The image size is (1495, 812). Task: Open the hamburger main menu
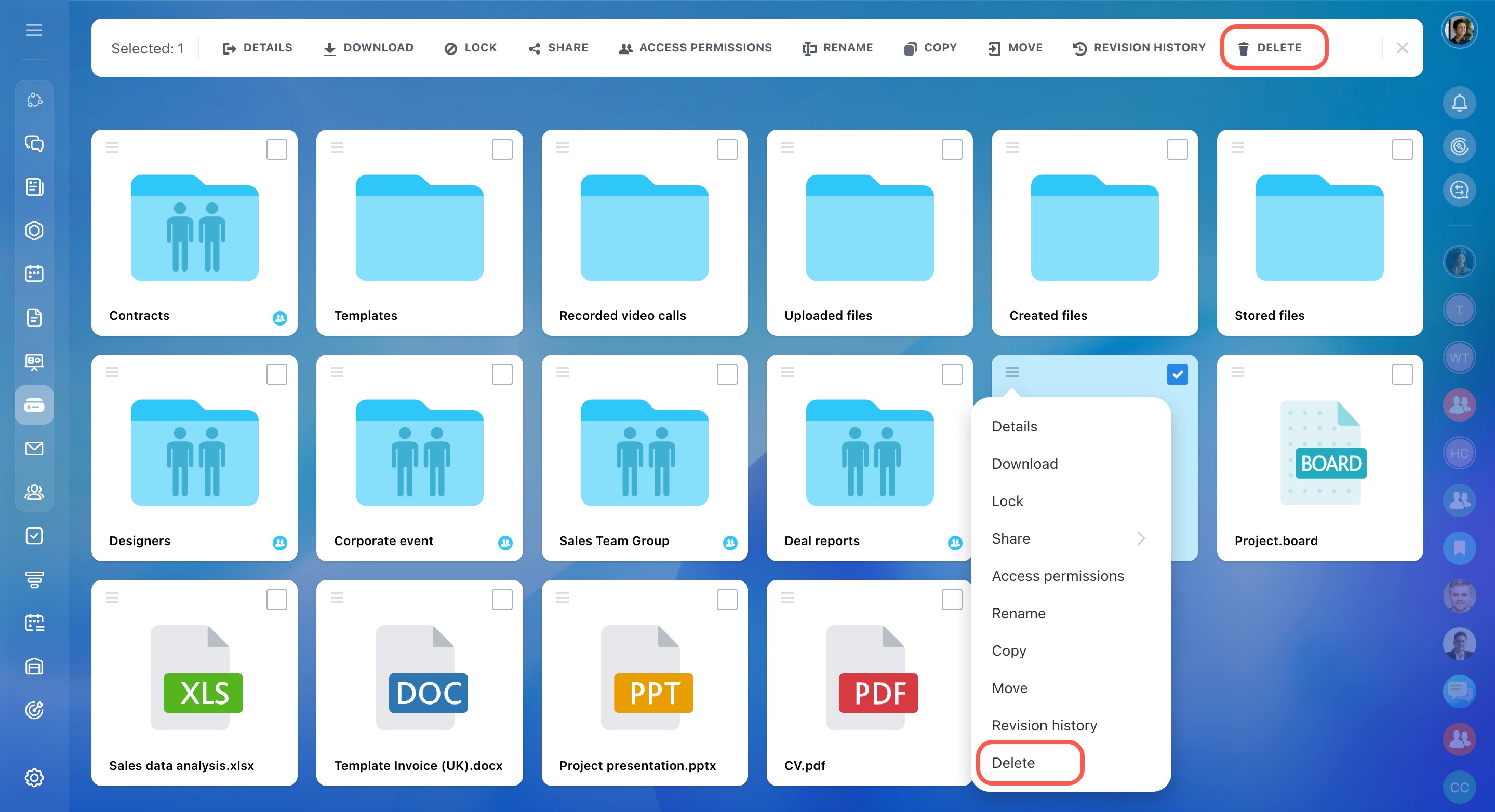34,30
